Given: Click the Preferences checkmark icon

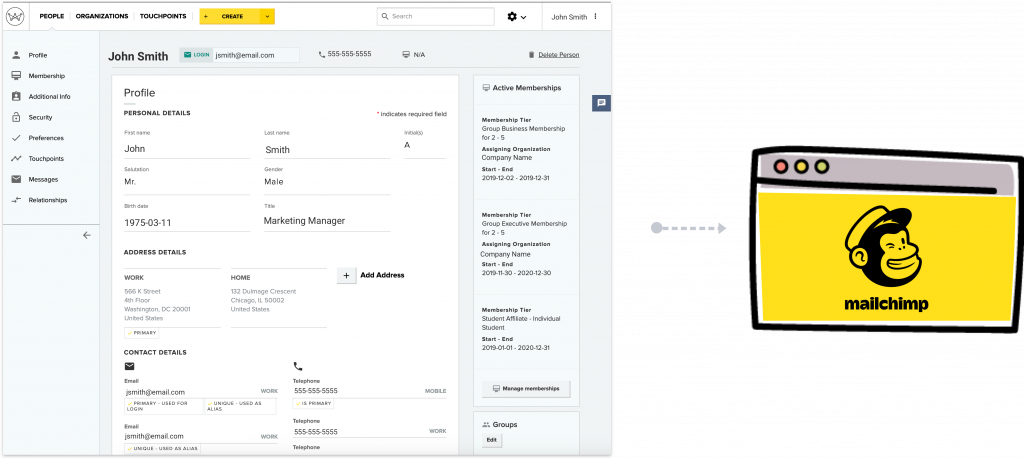Looking at the screenshot, I should point(16,138).
